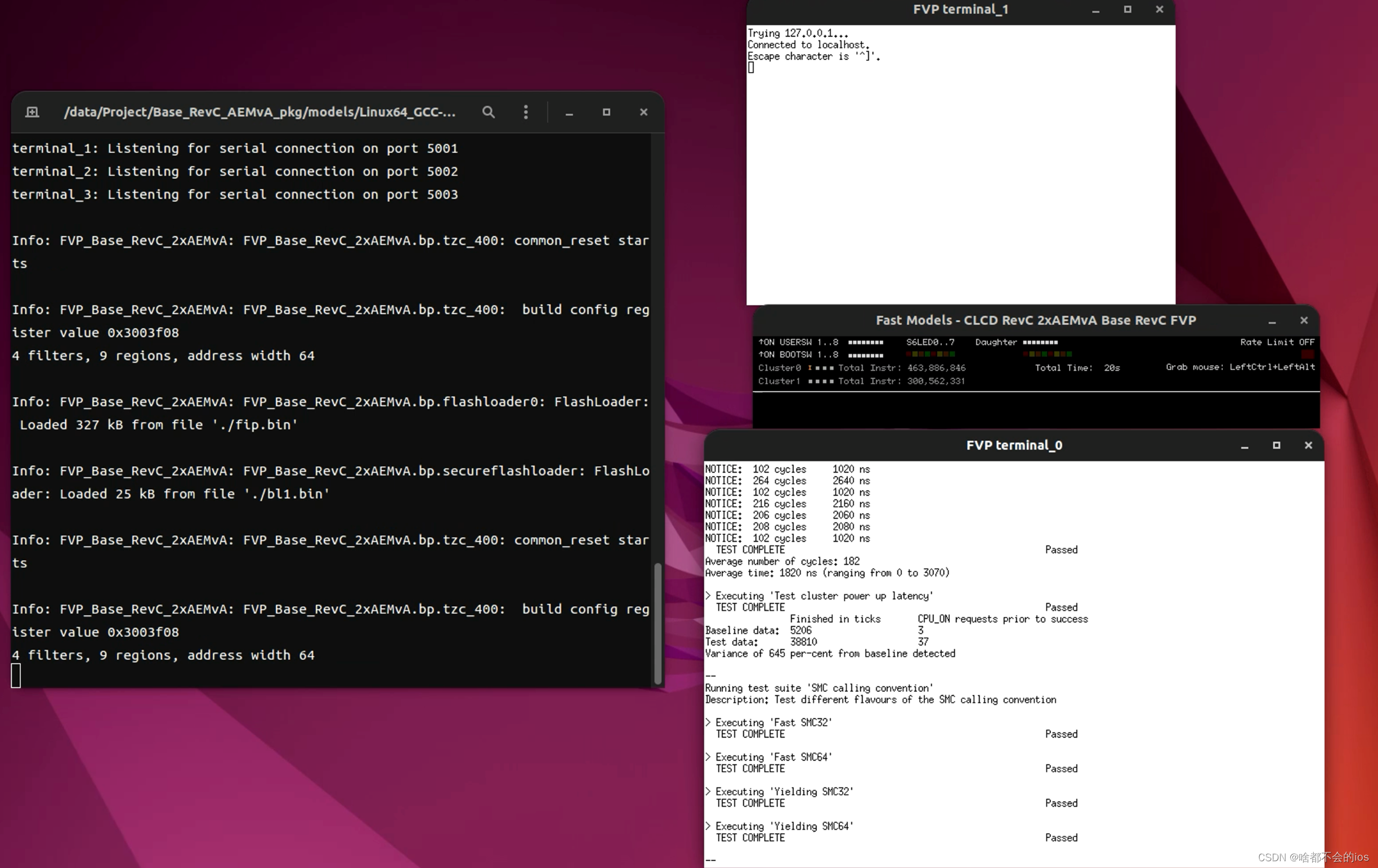This screenshot has height=868, width=1378.
Task: Click the scrollbar in the main terminal window
Action: (x=657, y=623)
